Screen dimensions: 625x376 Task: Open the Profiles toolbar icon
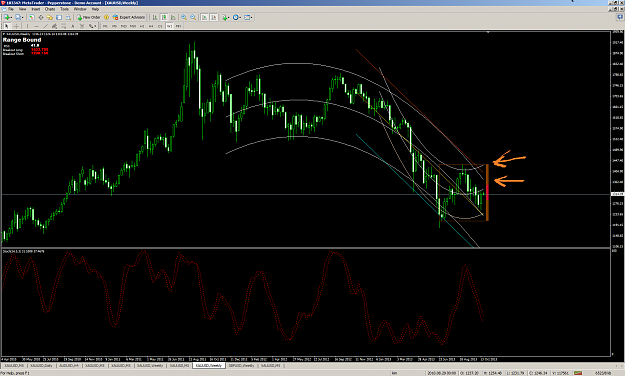18,17
